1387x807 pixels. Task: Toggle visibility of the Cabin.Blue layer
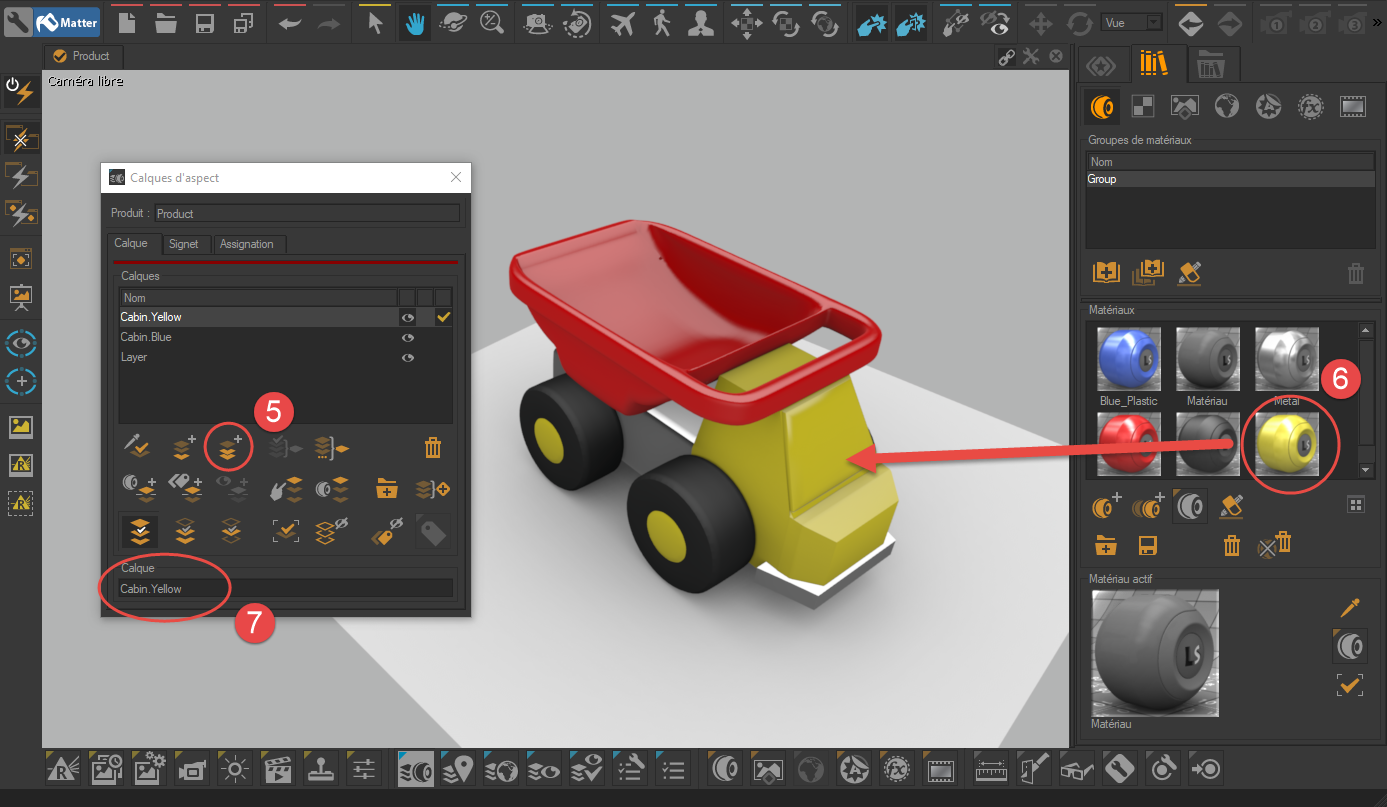coord(408,337)
